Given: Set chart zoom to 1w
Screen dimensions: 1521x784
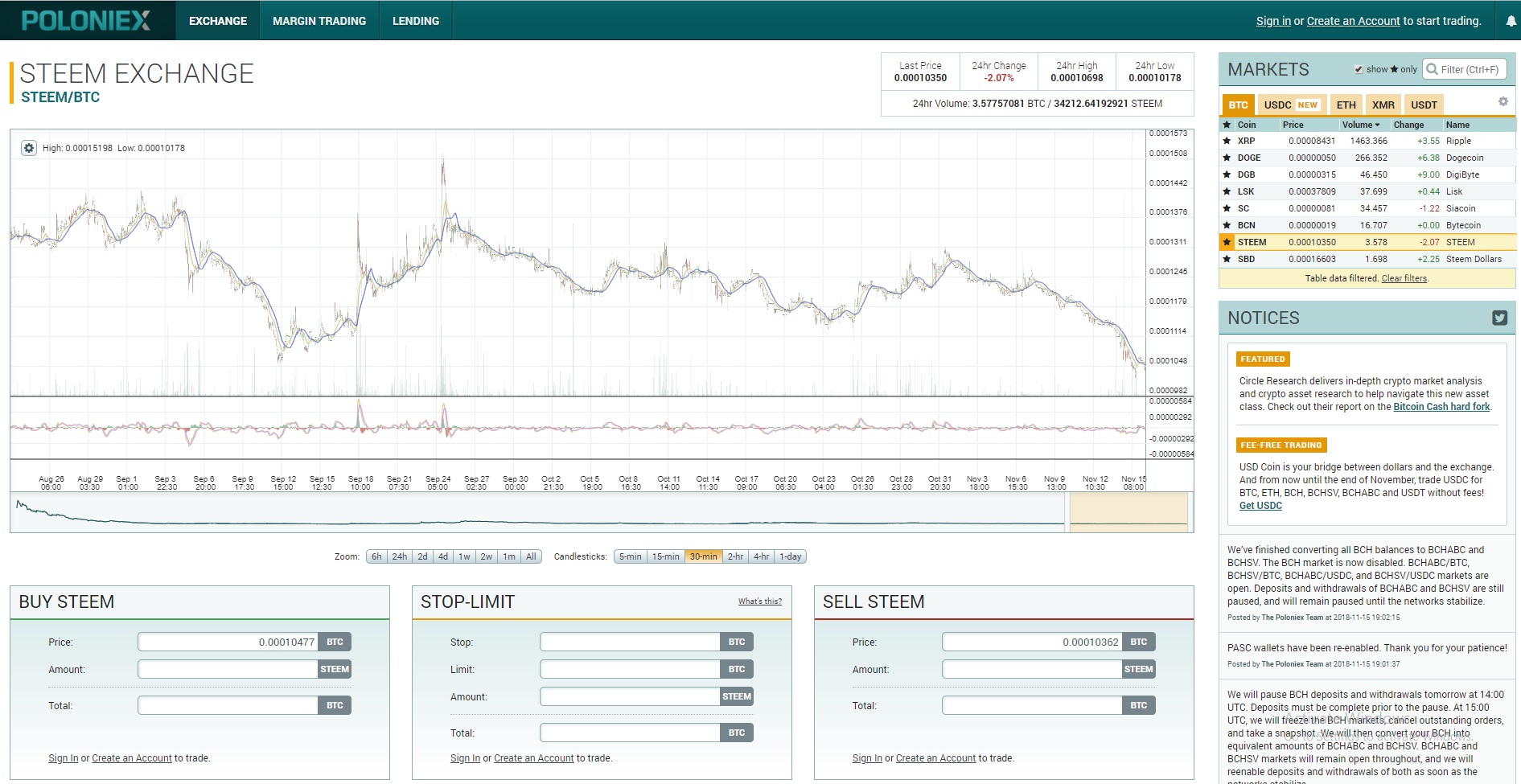Looking at the screenshot, I should tap(464, 556).
